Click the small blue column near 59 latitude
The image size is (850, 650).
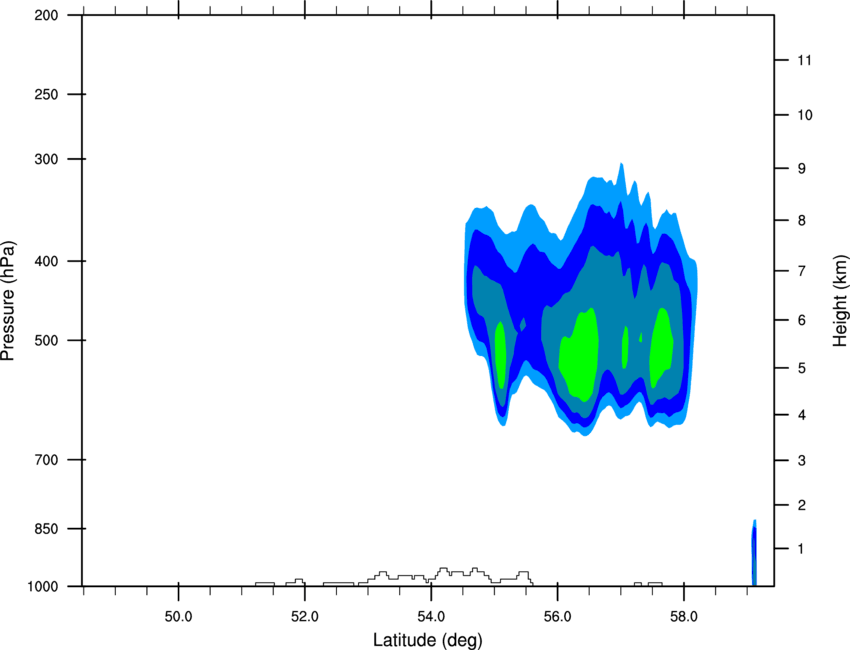tap(754, 553)
